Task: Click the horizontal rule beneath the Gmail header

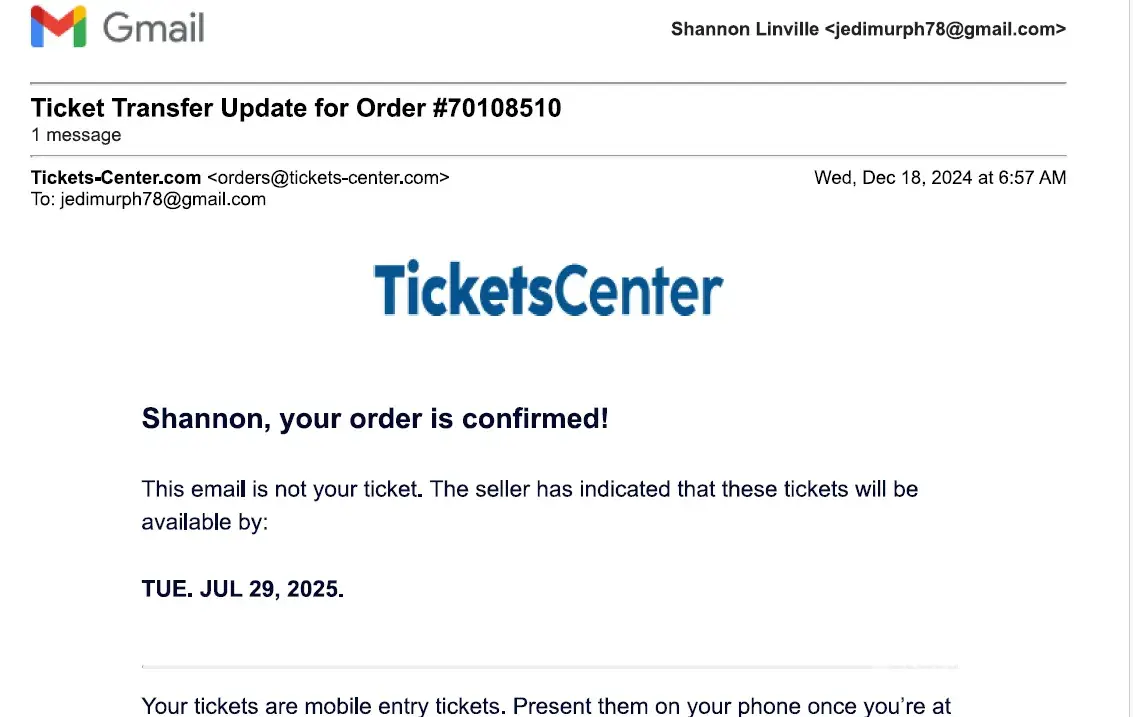Action: click(x=548, y=82)
